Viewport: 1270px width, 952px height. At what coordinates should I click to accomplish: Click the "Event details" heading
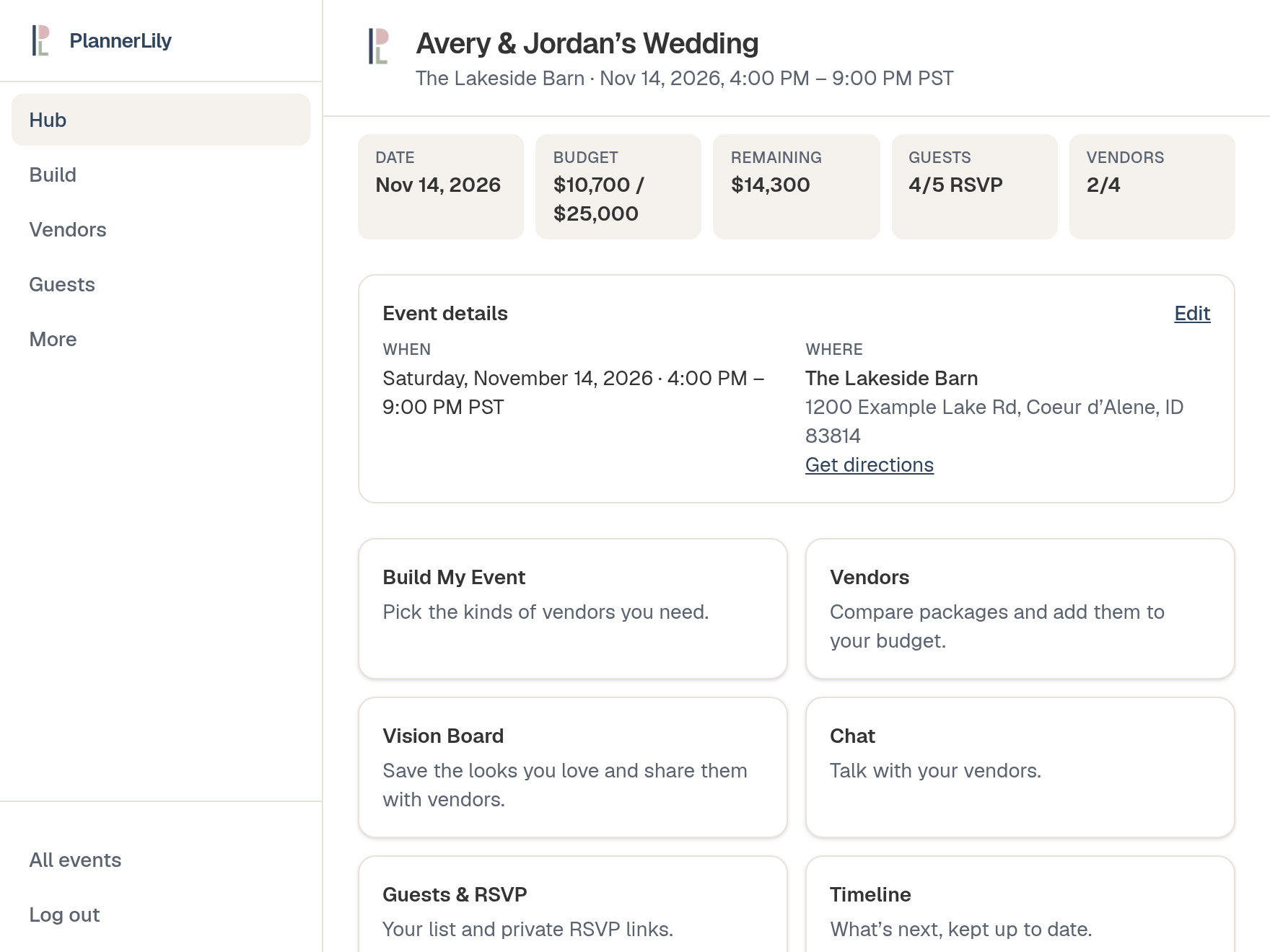[x=445, y=313]
